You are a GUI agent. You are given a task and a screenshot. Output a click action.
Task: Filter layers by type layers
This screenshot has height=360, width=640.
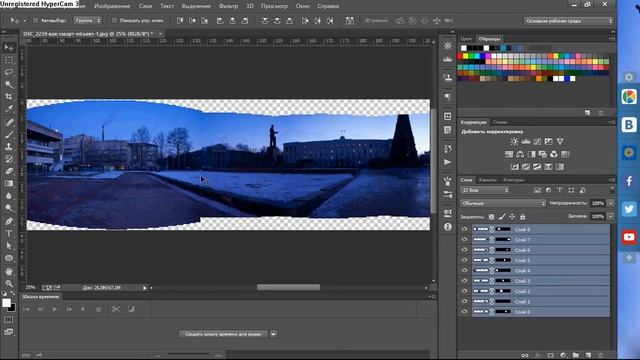[560, 190]
